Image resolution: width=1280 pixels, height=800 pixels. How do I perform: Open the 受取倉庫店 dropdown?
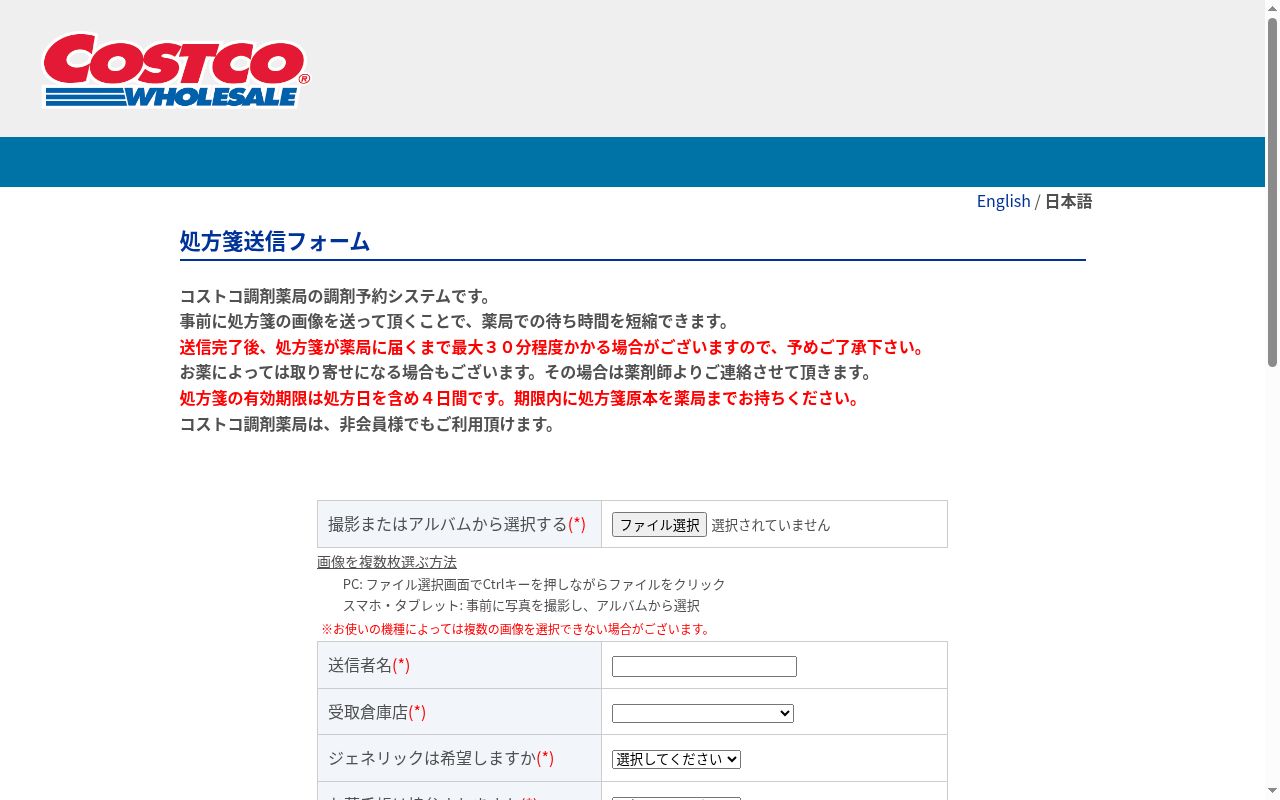click(x=703, y=713)
